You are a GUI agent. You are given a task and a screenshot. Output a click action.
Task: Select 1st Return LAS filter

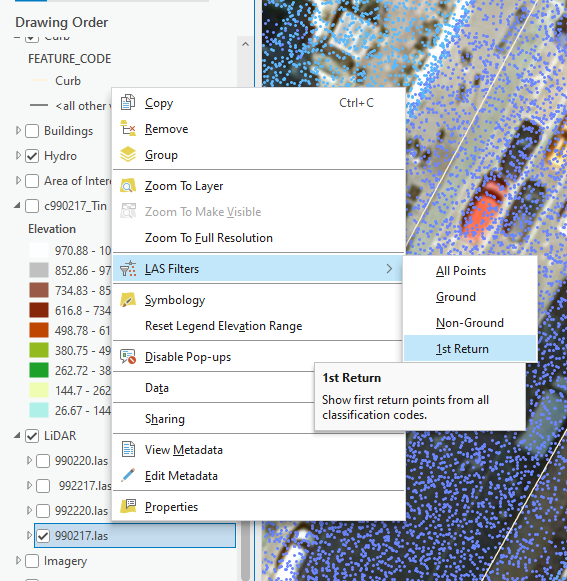point(470,349)
